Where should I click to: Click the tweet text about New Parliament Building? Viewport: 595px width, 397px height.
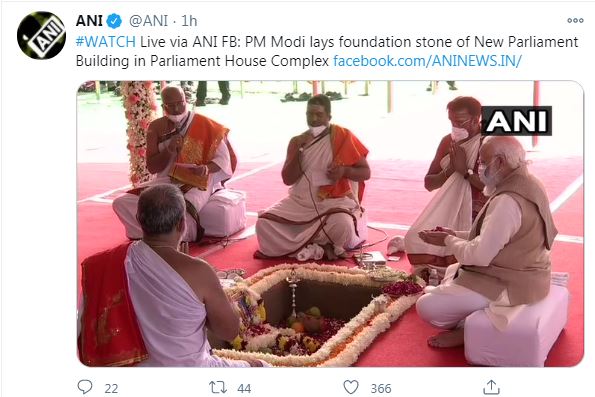point(327,51)
